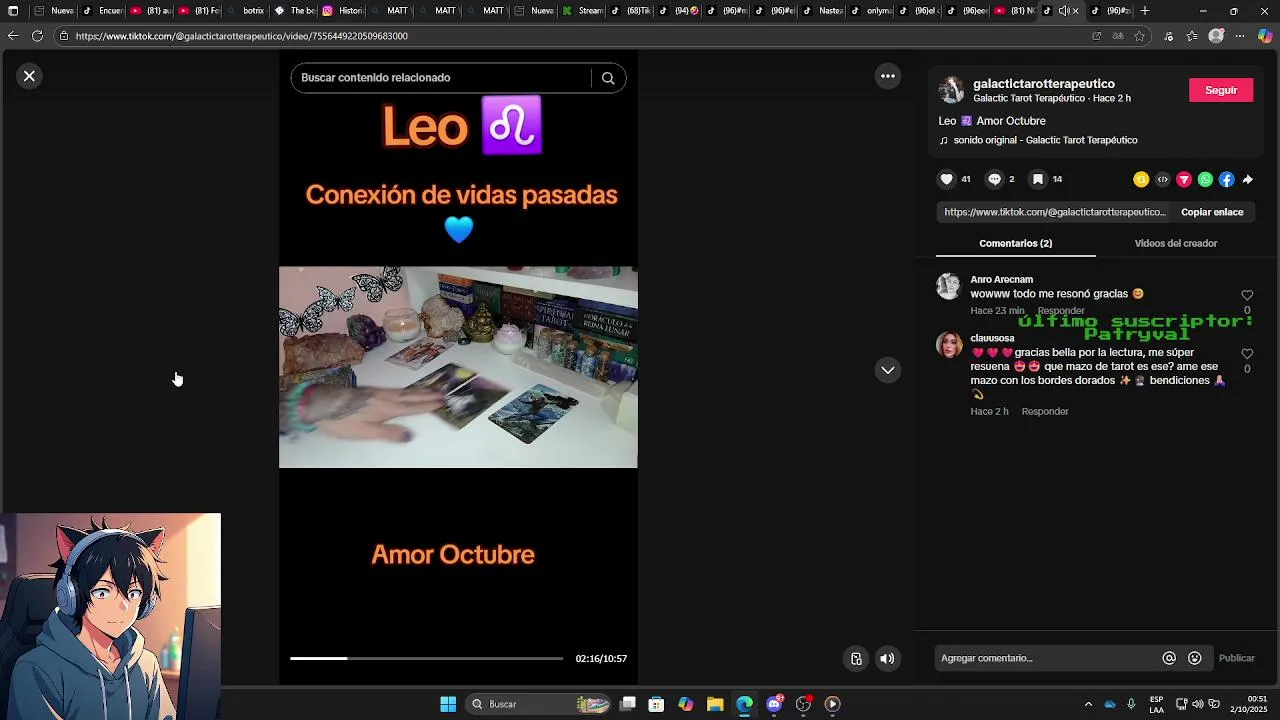1280x720 pixels.
Task: Switch input language ESP LAA
Action: [1156, 704]
